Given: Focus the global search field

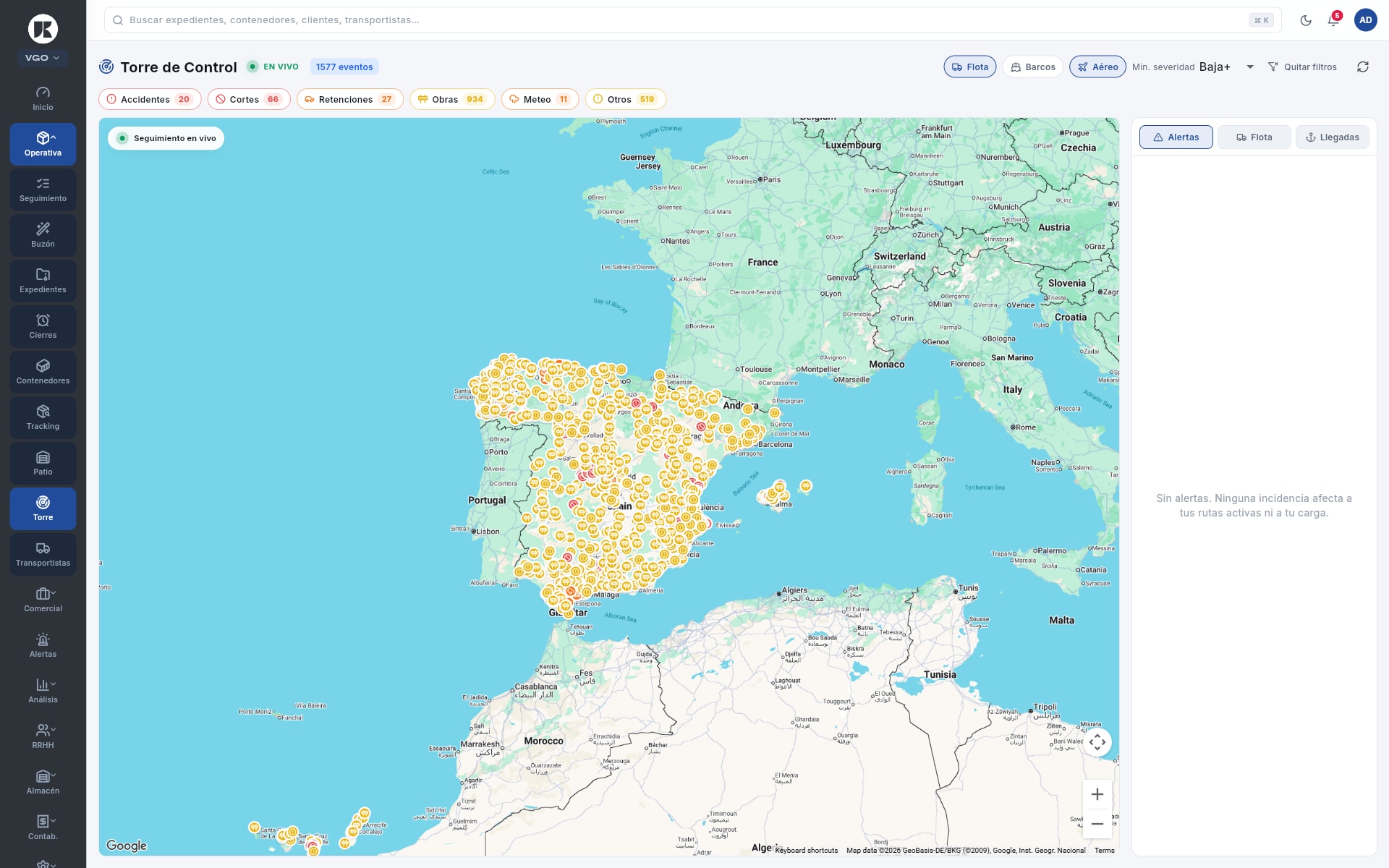Looking at the screenshot, I should pos(692,20).
